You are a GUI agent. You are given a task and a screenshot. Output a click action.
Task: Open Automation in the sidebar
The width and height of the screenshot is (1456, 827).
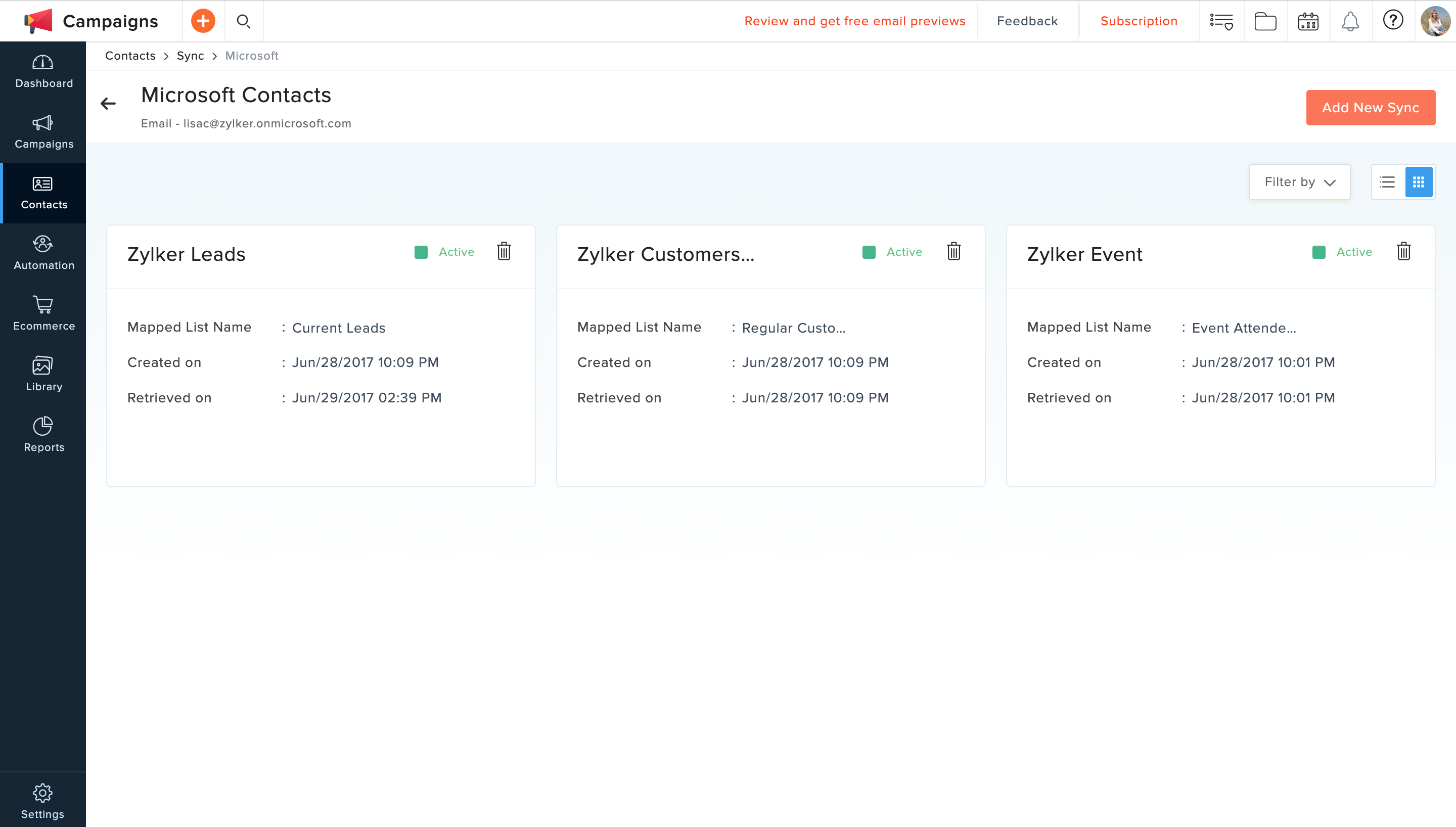click(x=43, y=253)
